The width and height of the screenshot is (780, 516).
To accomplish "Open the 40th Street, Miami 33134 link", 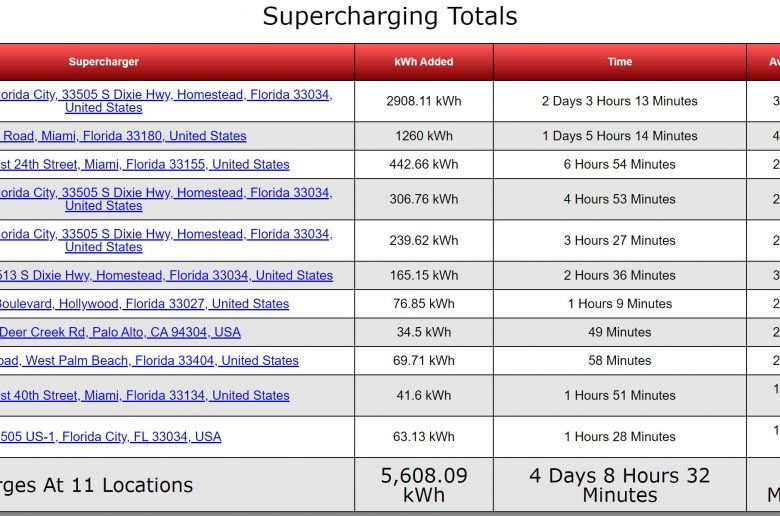I will tap(145, 395).
